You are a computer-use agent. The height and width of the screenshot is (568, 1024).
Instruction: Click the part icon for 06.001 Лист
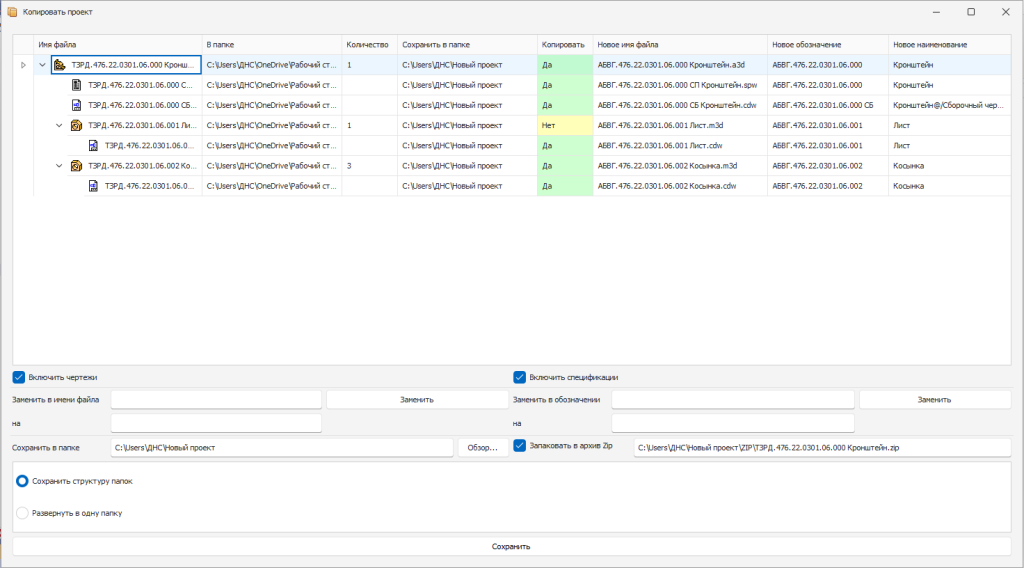(x=76, y=125)
